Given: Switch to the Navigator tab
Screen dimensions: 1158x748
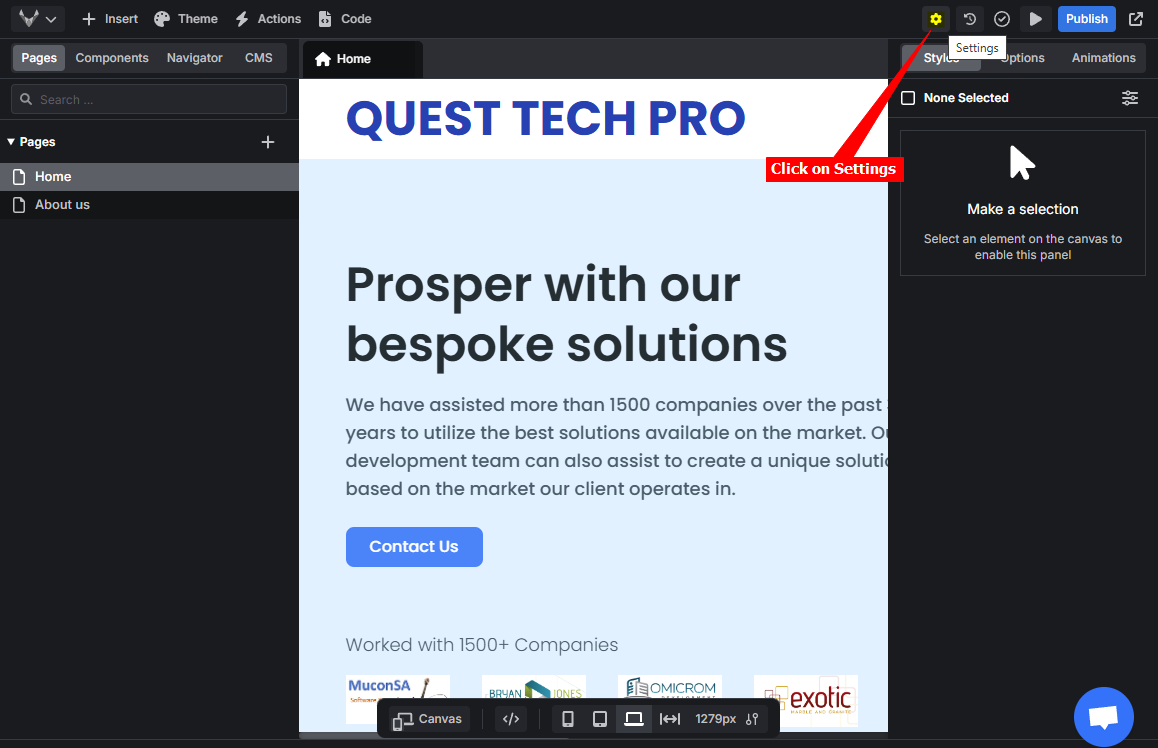Looking at the screenshot, I should 194,58.
